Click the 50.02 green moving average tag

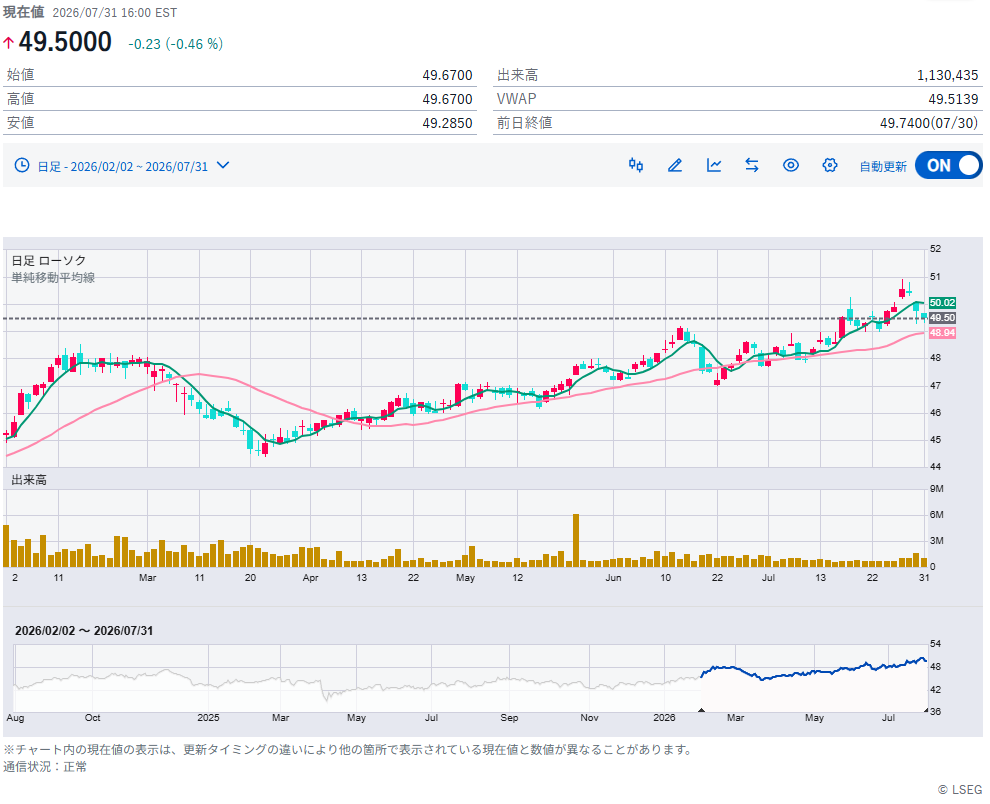[x=942, y=303]
